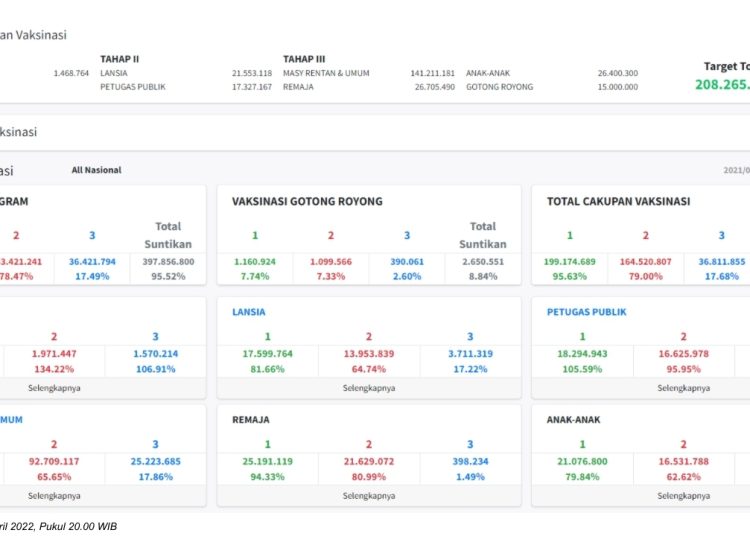Open Selengkapnya for PETUGAS PUBLIK

[x=683, y=387]
